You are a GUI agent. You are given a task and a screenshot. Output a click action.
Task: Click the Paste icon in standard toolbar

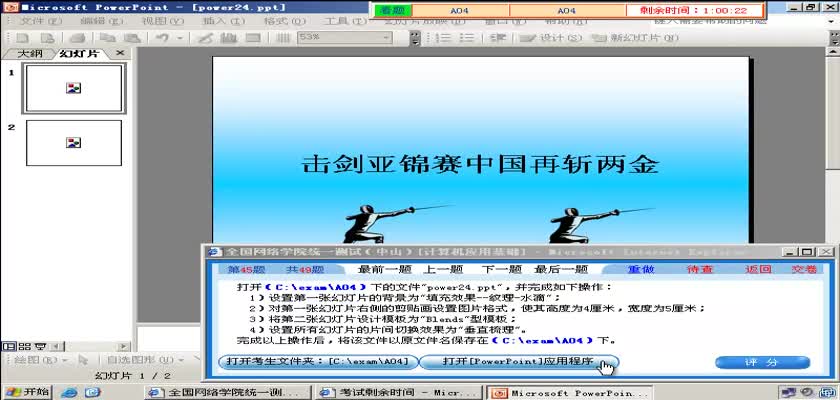pos(132,38)
